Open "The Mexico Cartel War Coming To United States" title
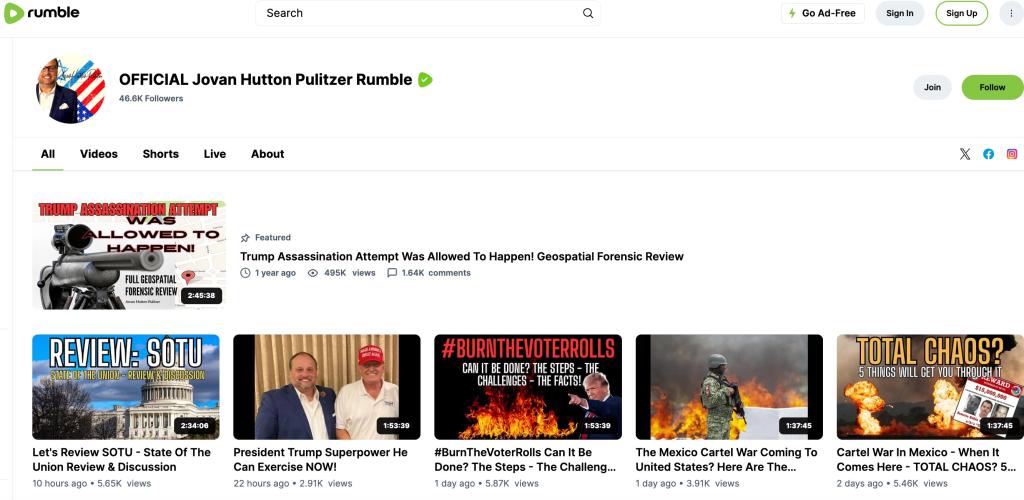This screenshot has height=500, width=1024. point(726,460)
